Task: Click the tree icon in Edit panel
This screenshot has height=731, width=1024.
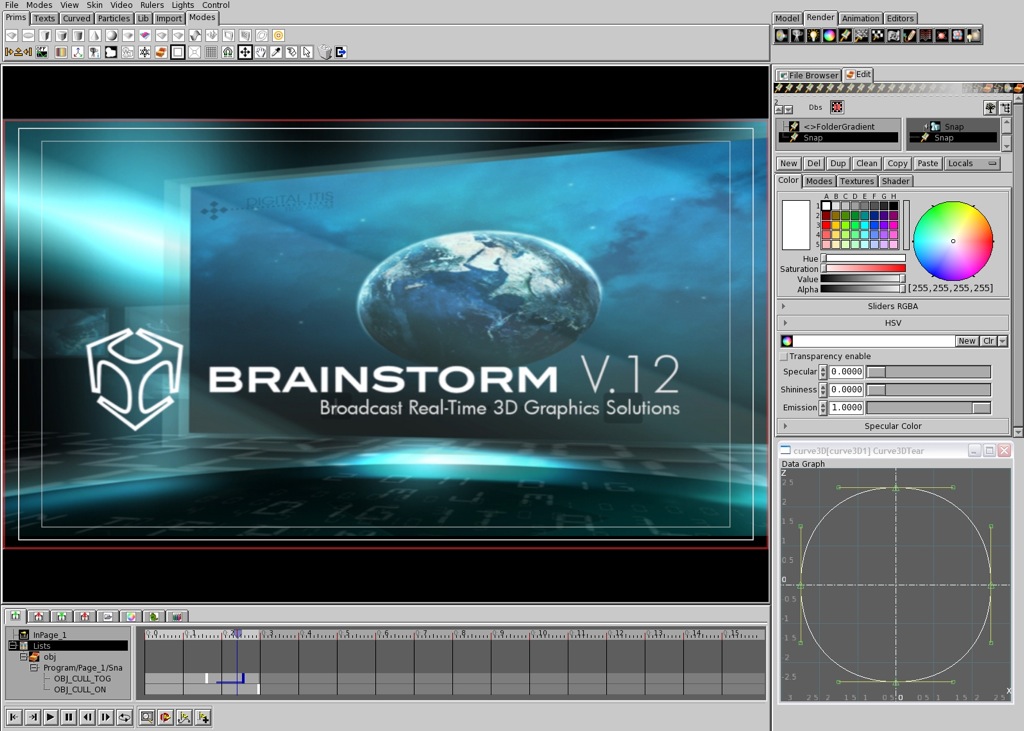Action: pos(991,108)
